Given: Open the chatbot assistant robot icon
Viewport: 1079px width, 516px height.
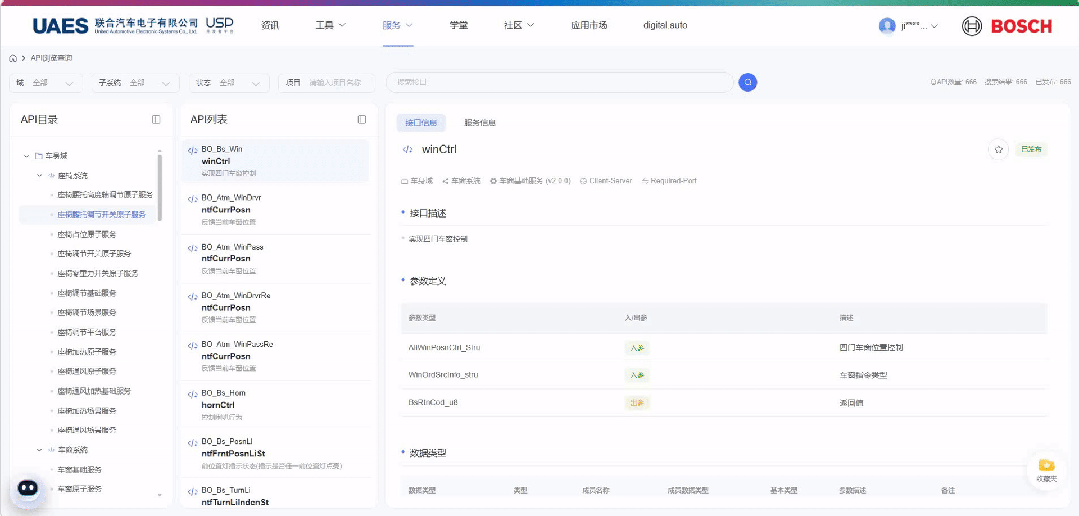Looking at the screenshot, I should pos(28,488).
